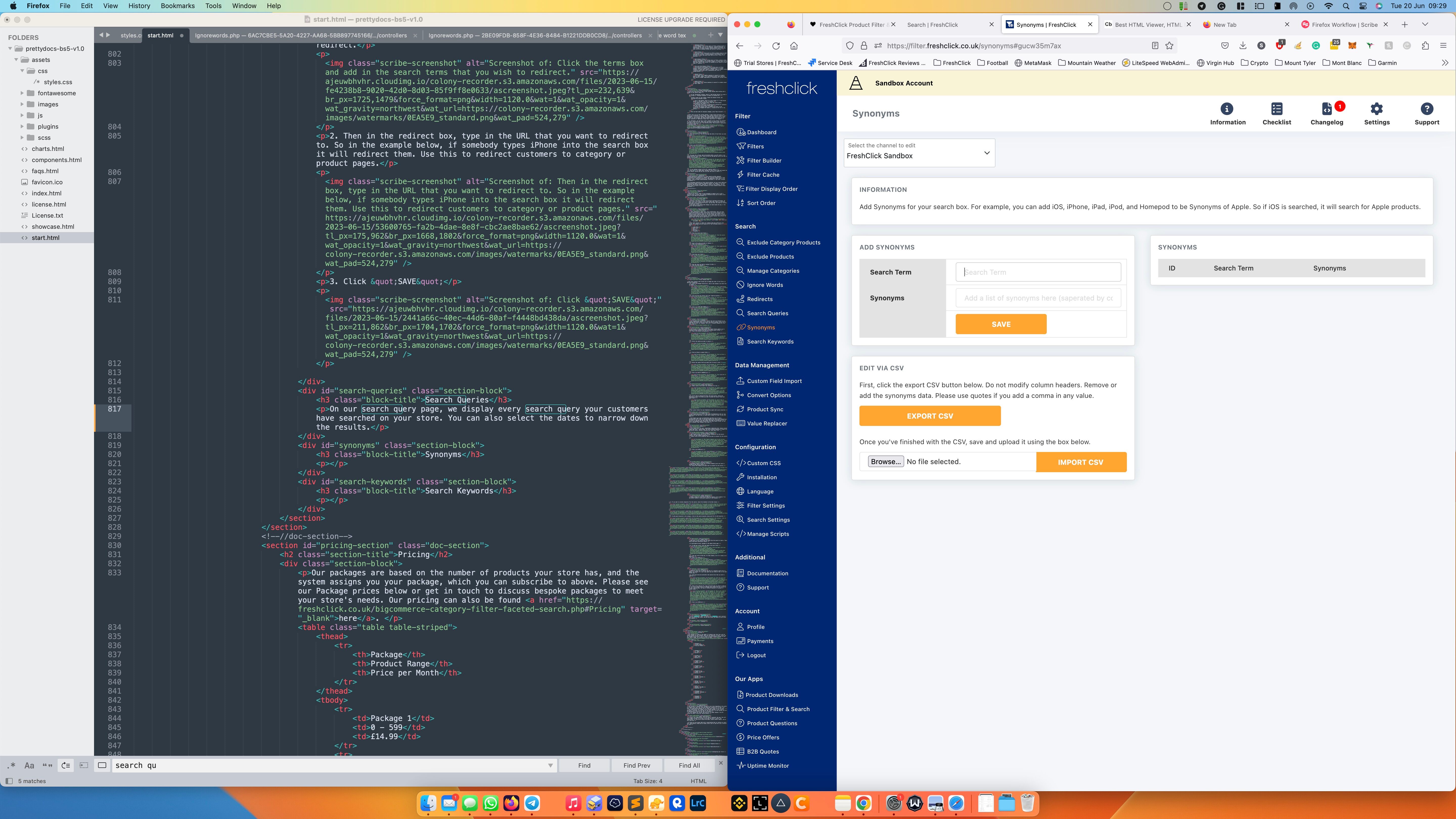This screenshot has width=1456, height=819.
Task: Go back using Firefox back arrow
Action: (x=739, y=46)
